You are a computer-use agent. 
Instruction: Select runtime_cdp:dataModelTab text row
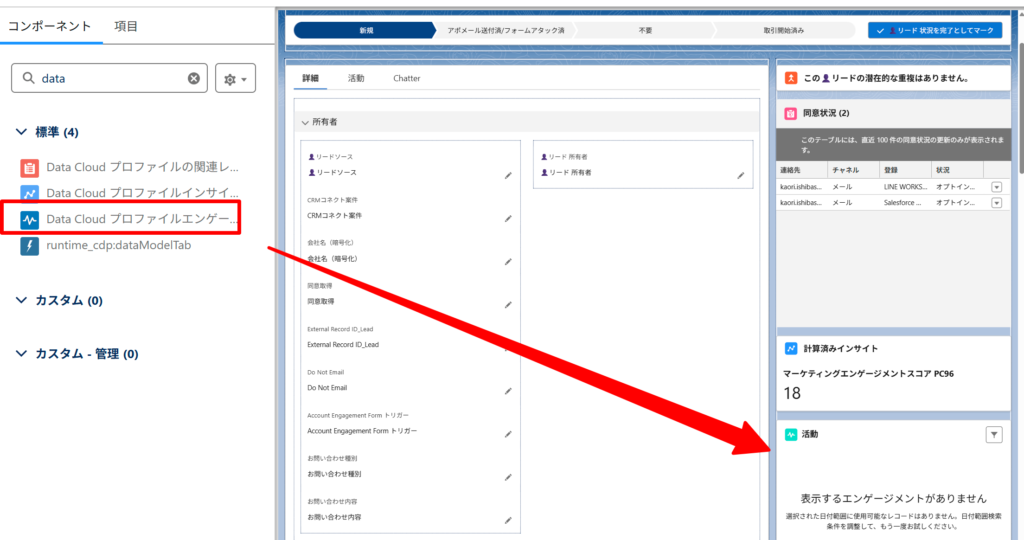119,246
